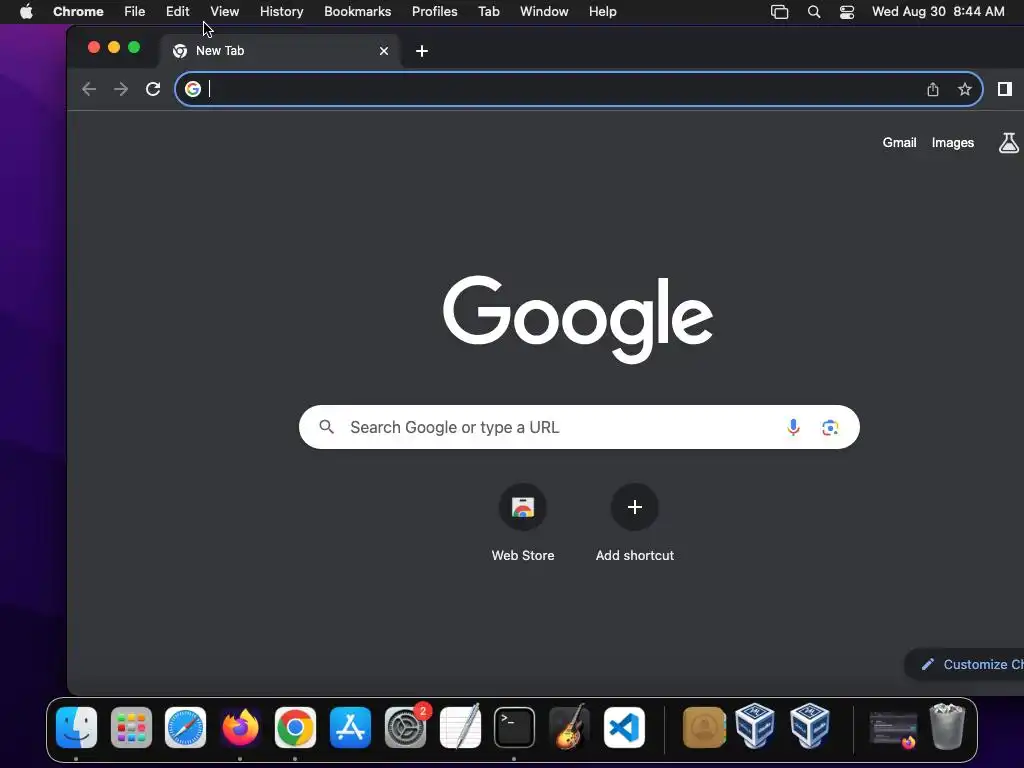Open the Help menu

click(x=603, y=12)
